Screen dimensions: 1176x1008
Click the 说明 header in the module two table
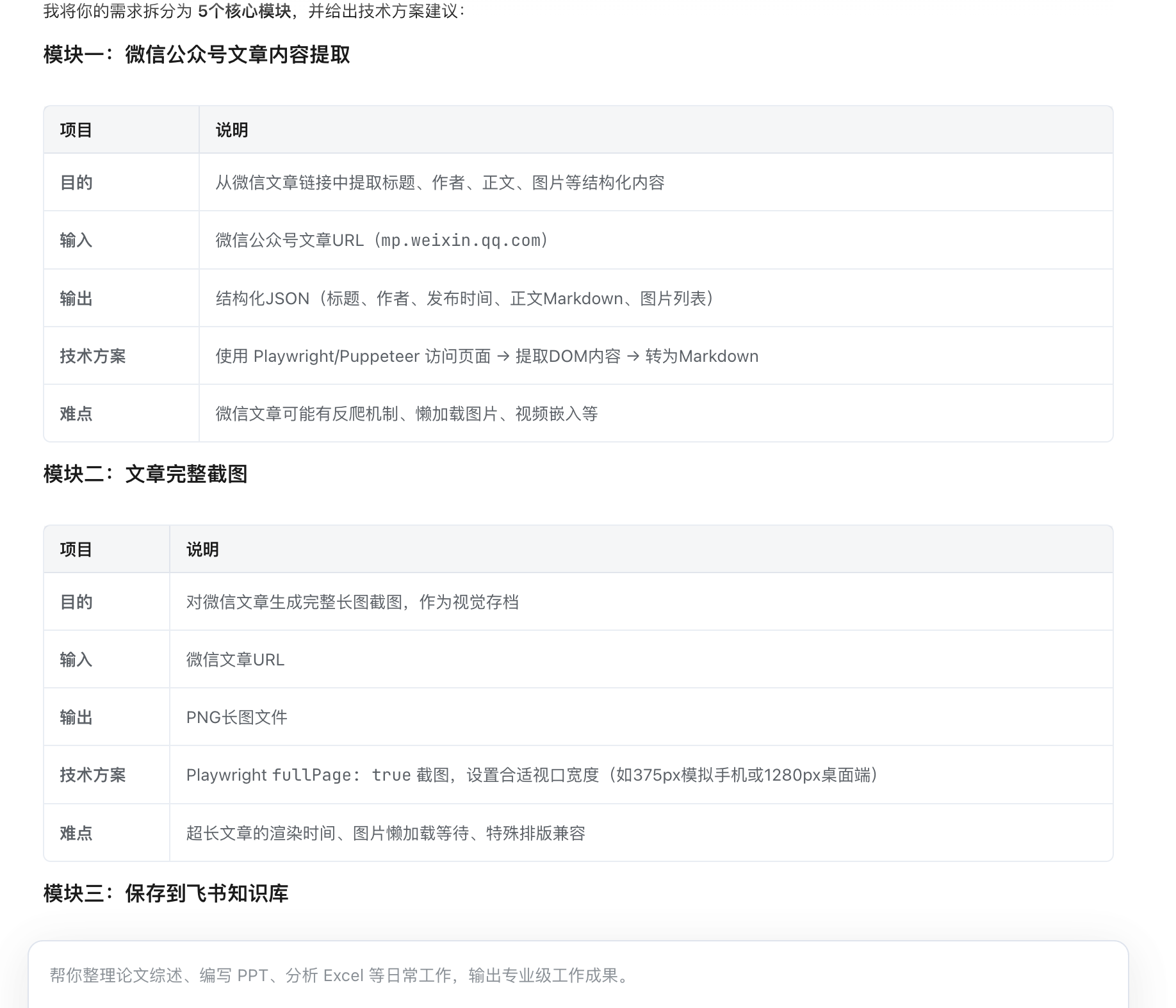point(202,550)
